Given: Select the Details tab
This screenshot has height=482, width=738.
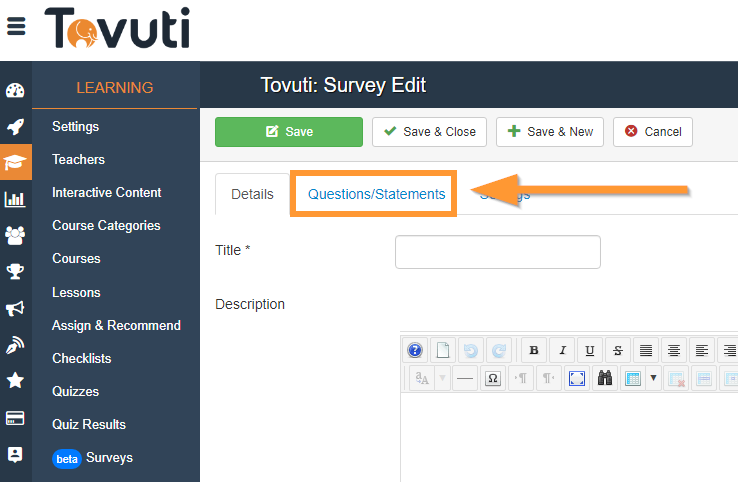Looking at the screenshot, I should [x=252, y=194].
